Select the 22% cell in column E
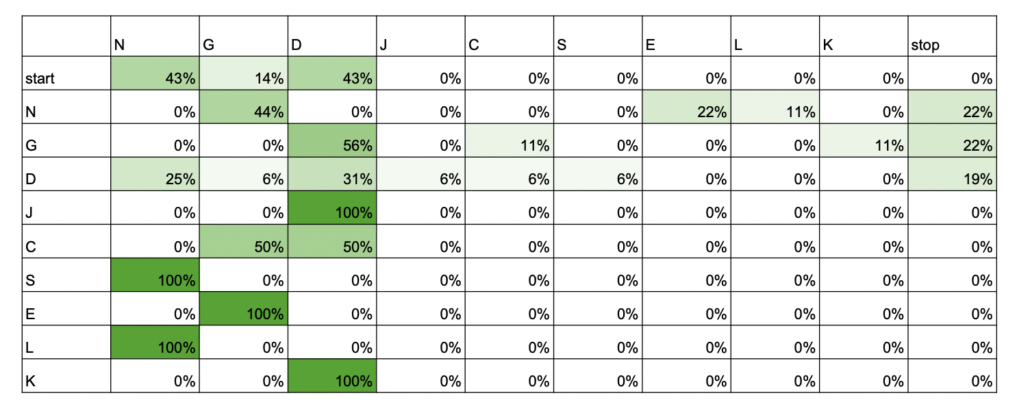1030x411 pixels. [x=686, y=112]
